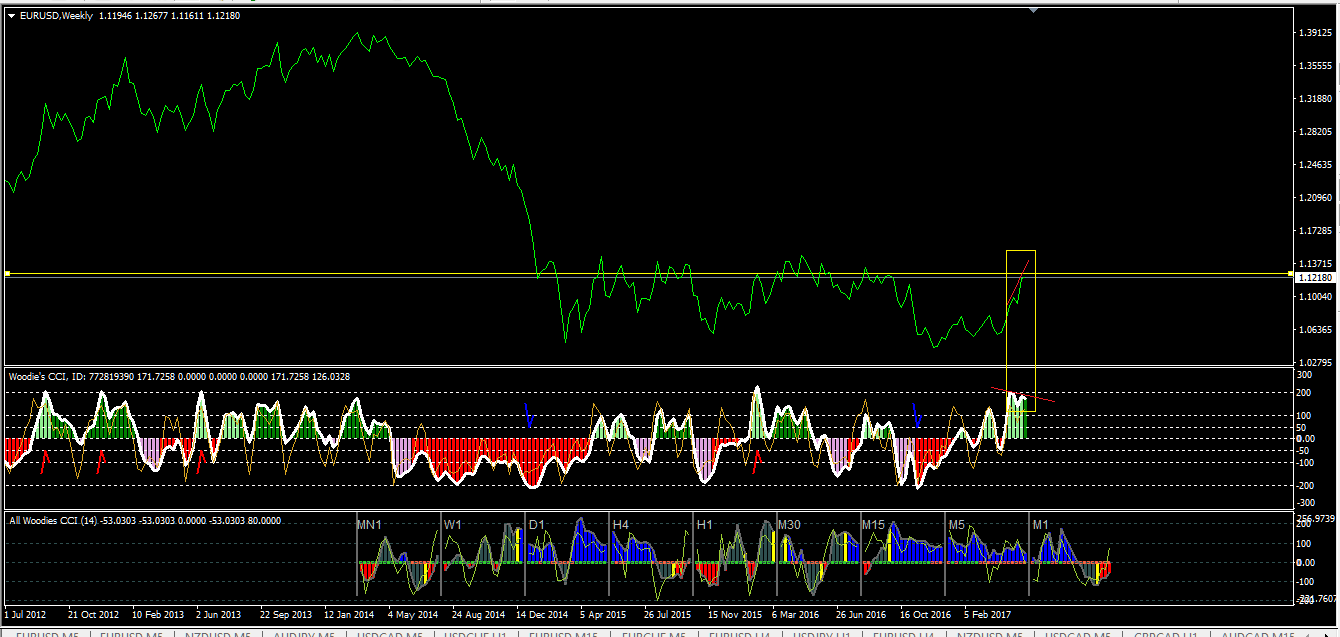Click the M30 timeframe label in CCI panel
The width and height of the screenshot is (1340, 637).
point(790,524)
